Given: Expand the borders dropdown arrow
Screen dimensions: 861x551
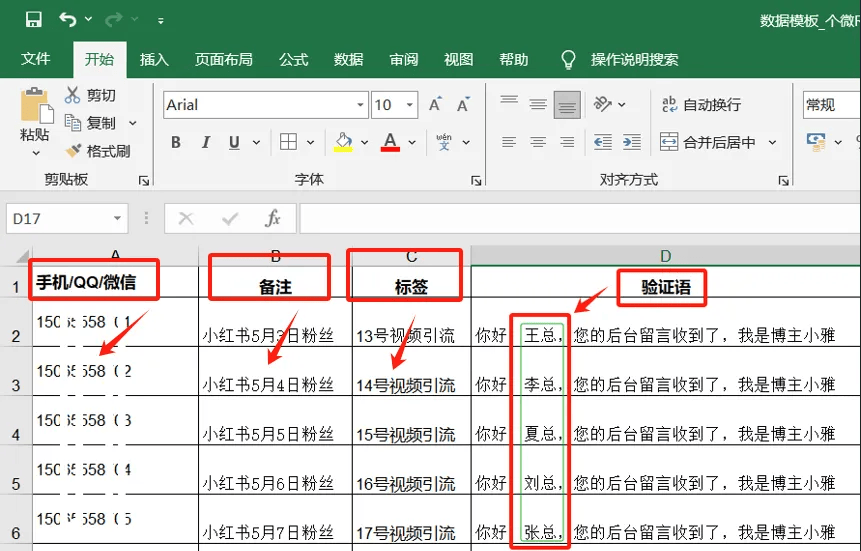Looking at the screenshot, I should 310,143.
